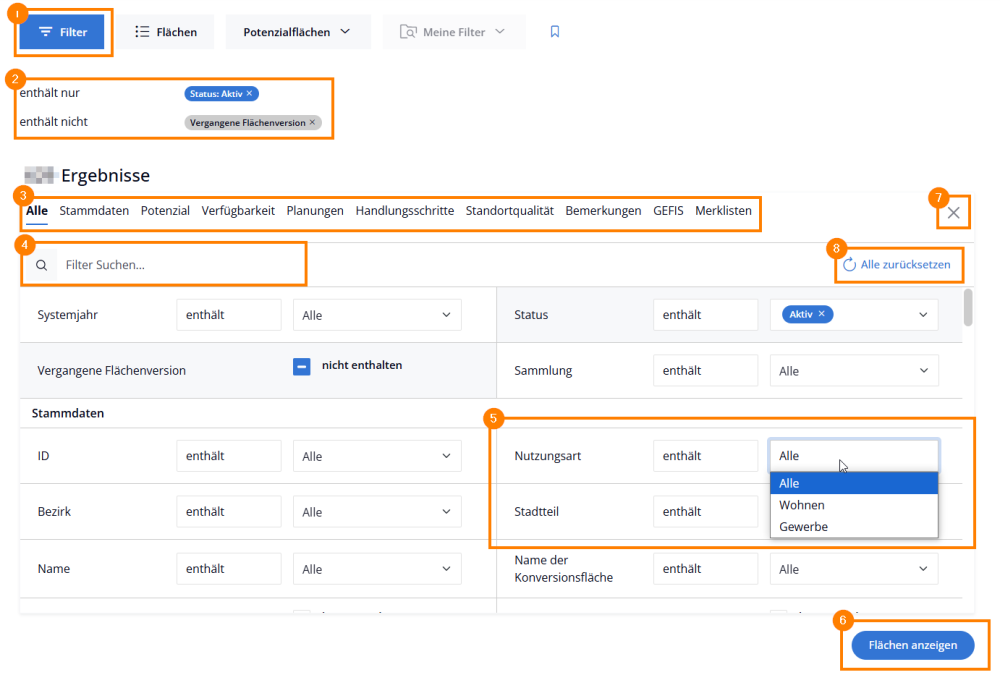This screenshot has height=675, width=1000.
Task: Close the filter panel with the X icon
Action: coord(954,212)
